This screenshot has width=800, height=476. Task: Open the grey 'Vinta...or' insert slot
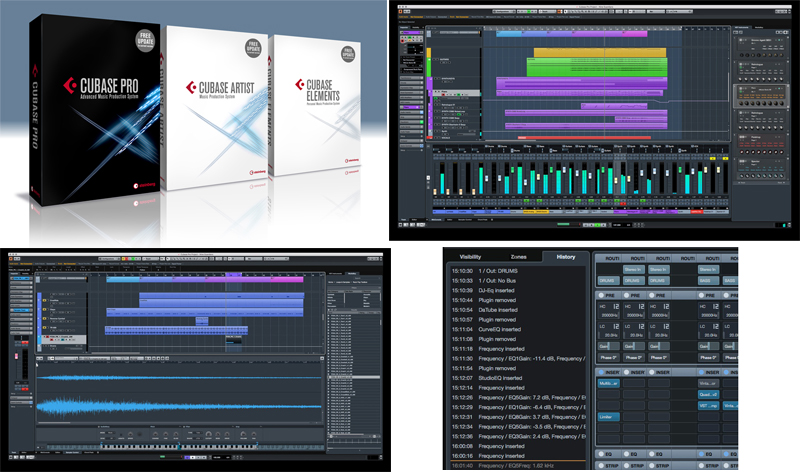(x=708, y=383)
